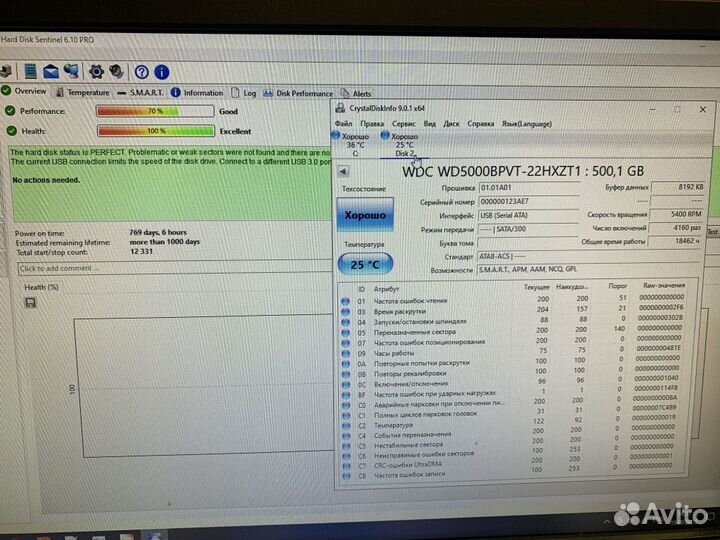
Task: Open the Вид menu
Action: pos(429,124)
